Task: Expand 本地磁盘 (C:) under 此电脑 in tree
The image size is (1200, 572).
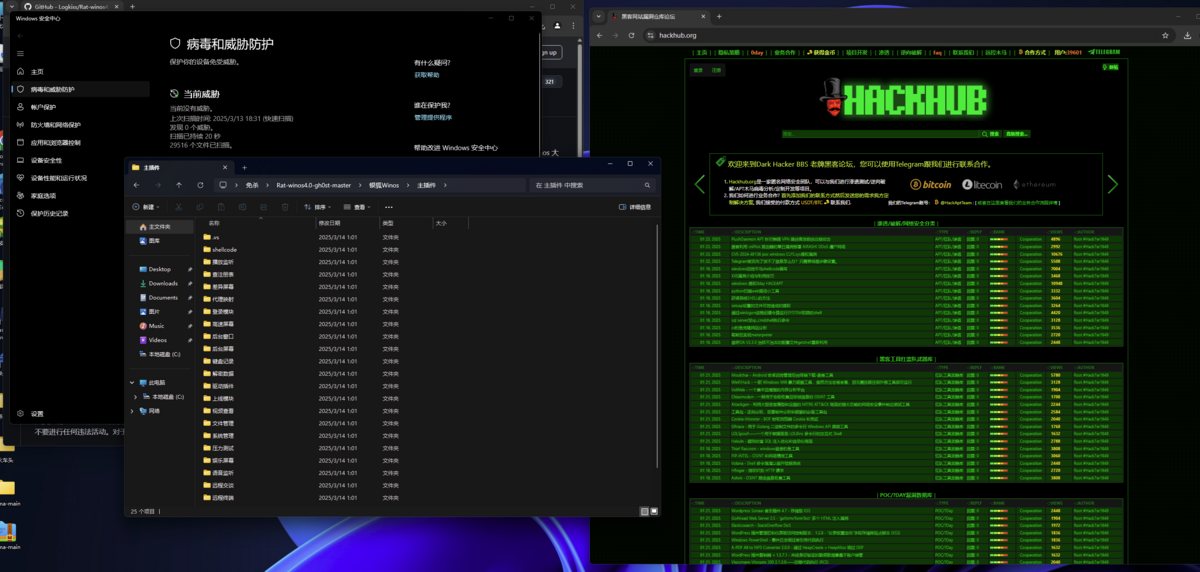Action: click(137, 397)
